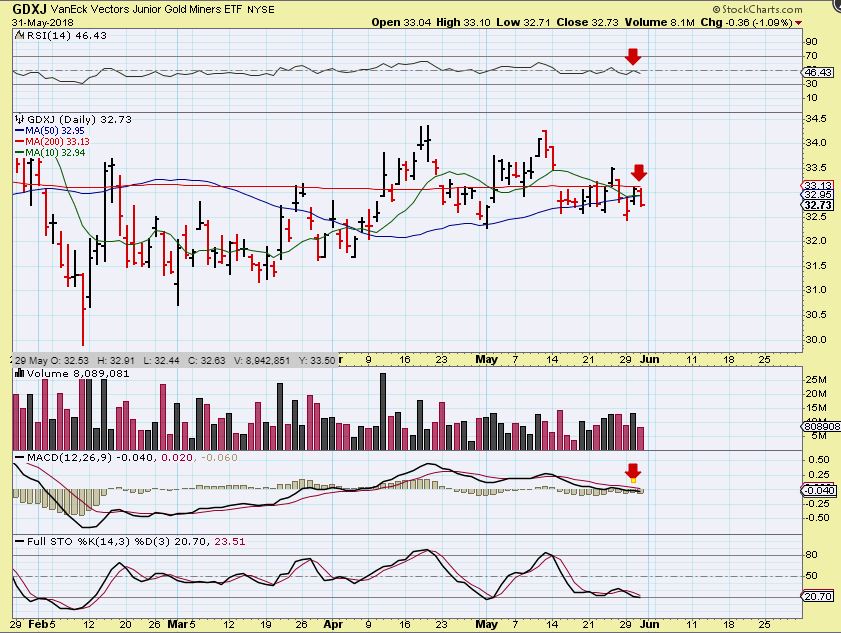This screenshot has width=841, height=633.
Task: Click the -0.040 MACD value tag
Action: [819, 490]
